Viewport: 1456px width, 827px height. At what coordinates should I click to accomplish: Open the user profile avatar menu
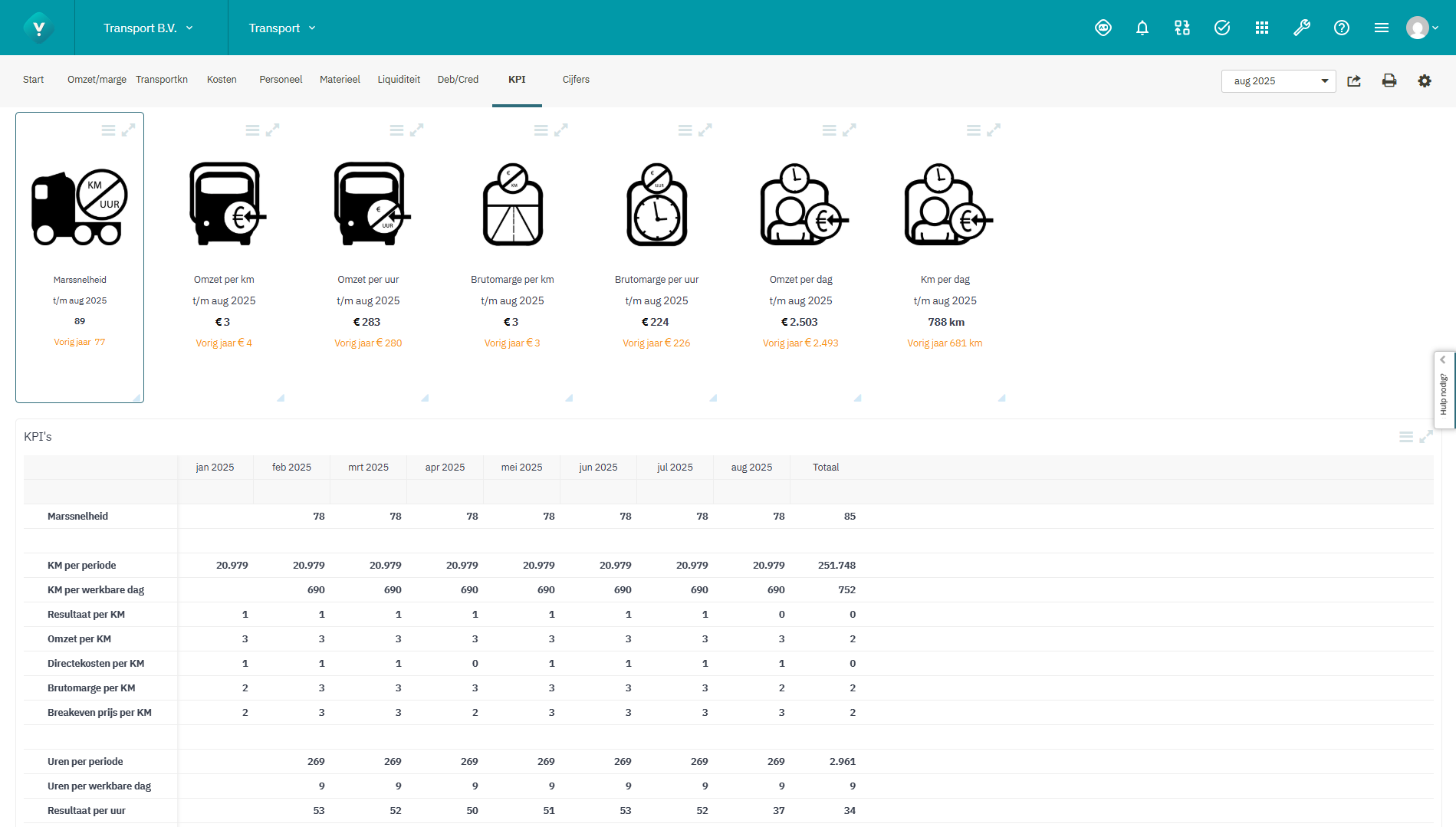tap(1416, 28)
